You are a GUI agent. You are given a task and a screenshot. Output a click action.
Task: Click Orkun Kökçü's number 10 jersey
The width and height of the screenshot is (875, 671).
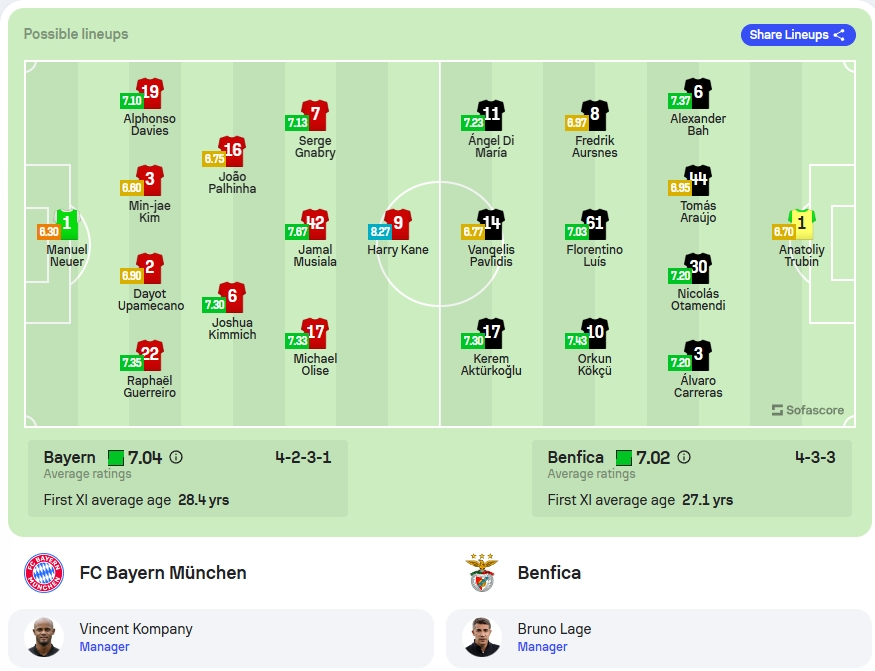tap(595, 333)
